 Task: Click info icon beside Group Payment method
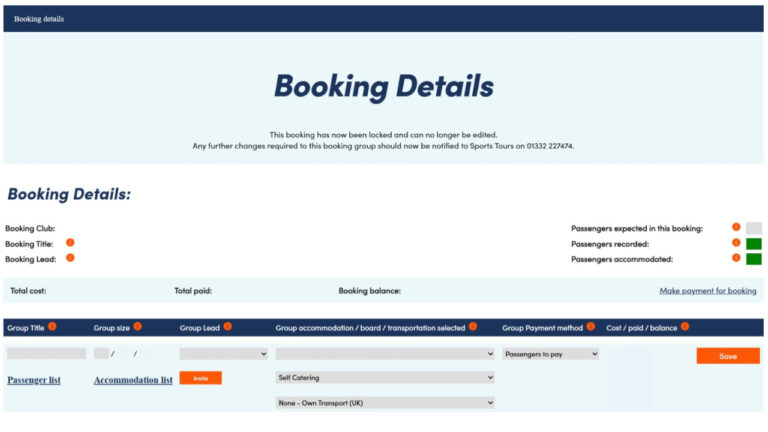[x=591, y=326]
